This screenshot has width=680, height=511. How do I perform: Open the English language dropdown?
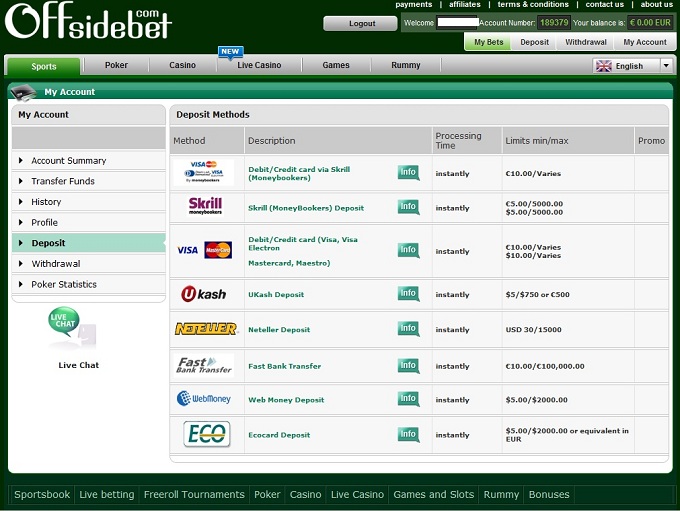coord(633,66)
